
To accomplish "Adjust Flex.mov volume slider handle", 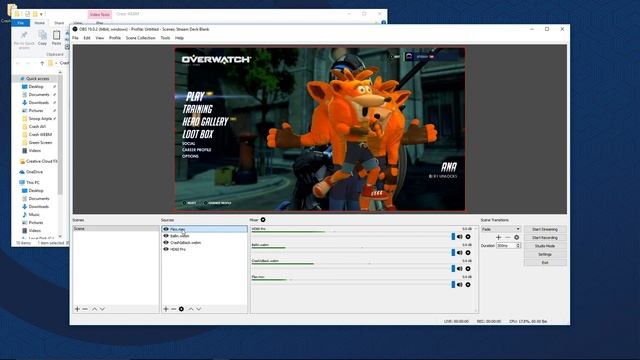I will coord(453,284).
